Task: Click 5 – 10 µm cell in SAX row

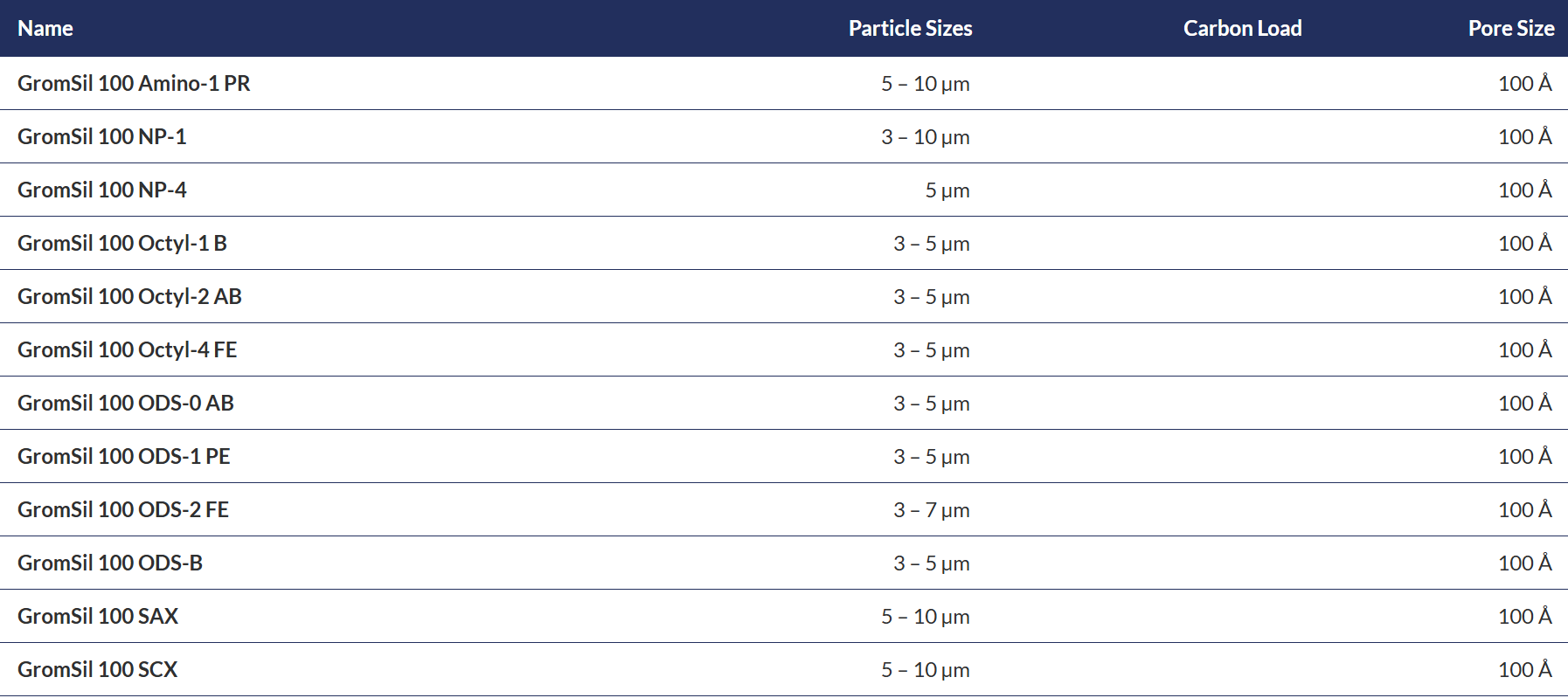Action: (x=926, y=617)
